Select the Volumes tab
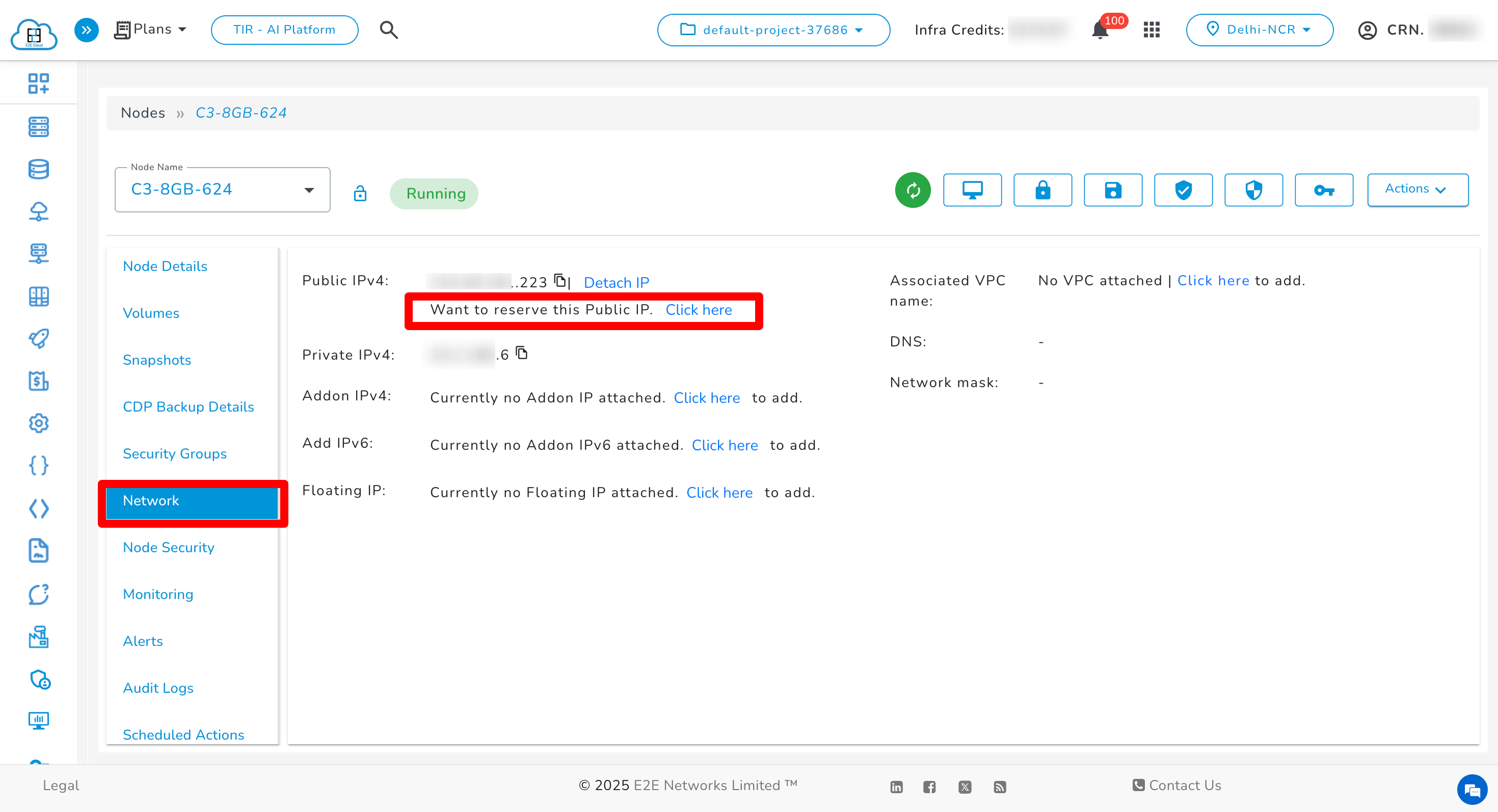 click(151, 313)
